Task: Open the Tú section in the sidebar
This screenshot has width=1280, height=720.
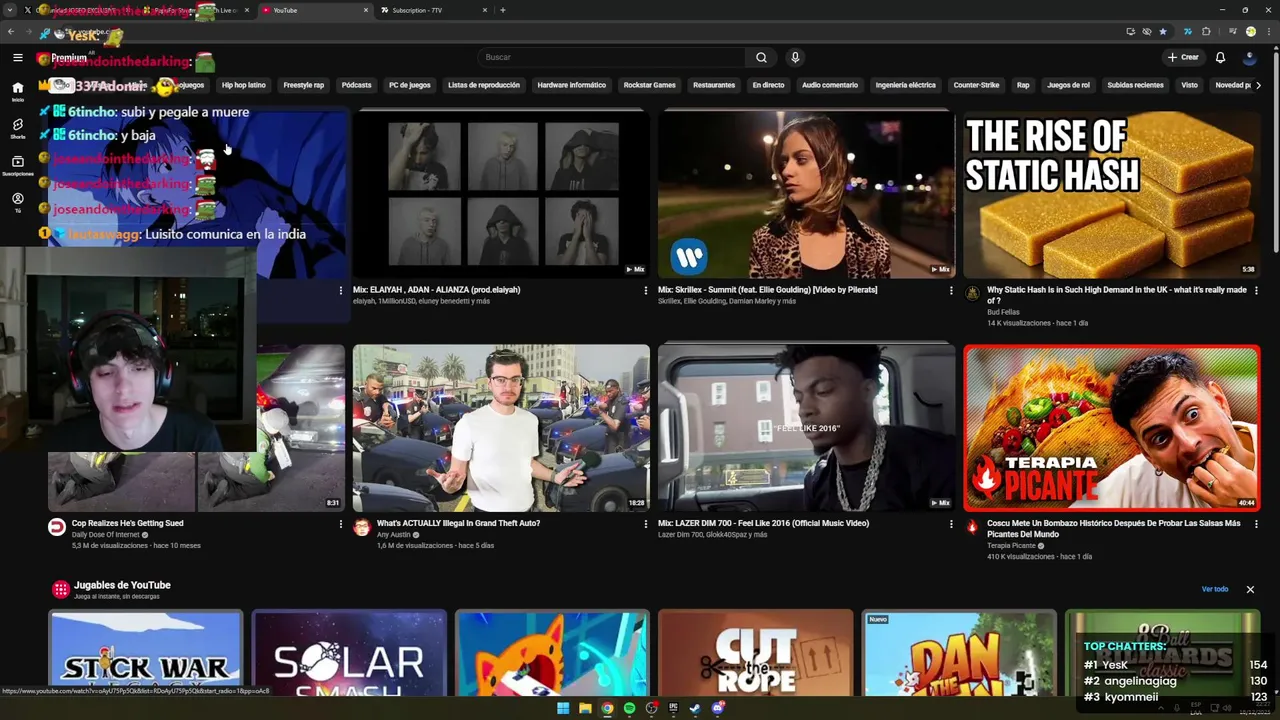Action: 17,202
